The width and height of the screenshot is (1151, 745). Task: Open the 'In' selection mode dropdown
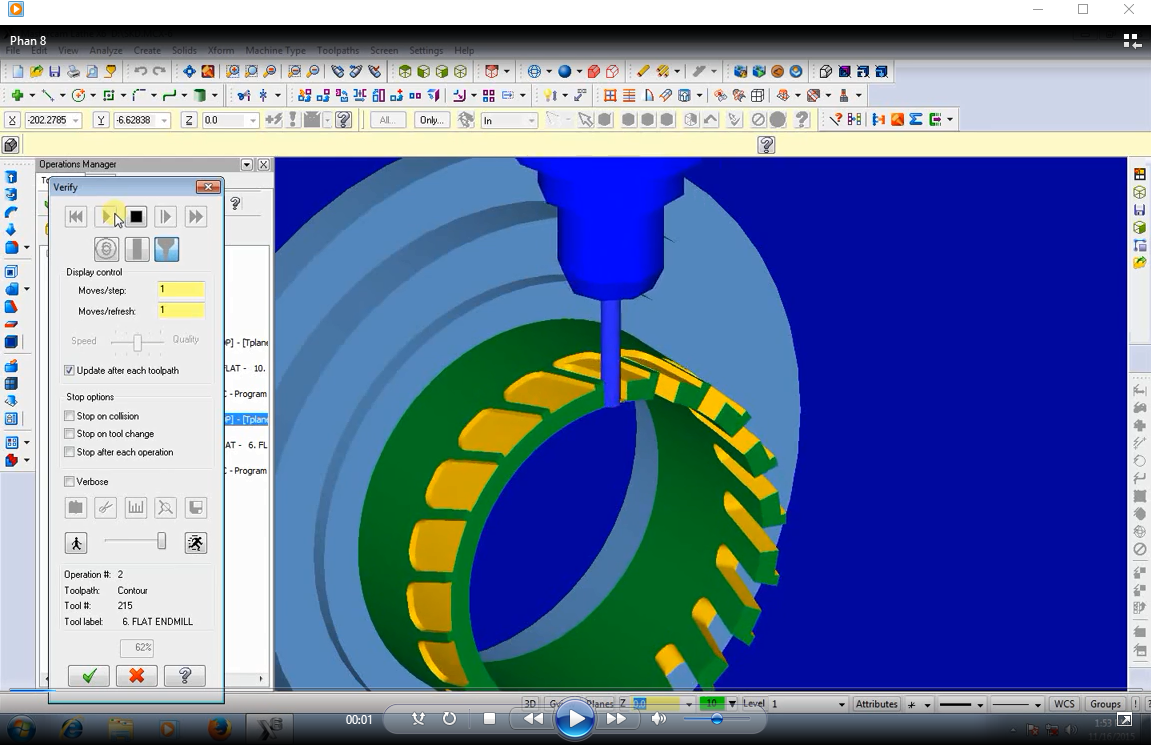point(531,120)
